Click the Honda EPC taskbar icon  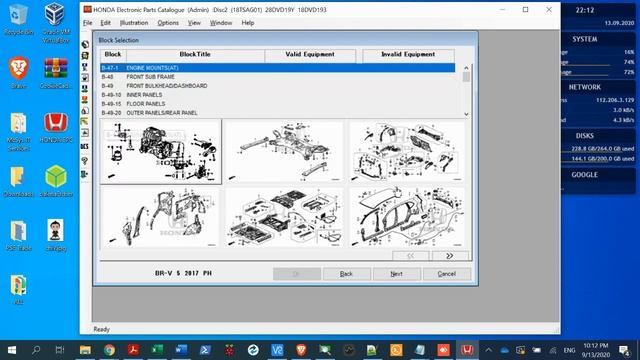(x=467, y=350)
